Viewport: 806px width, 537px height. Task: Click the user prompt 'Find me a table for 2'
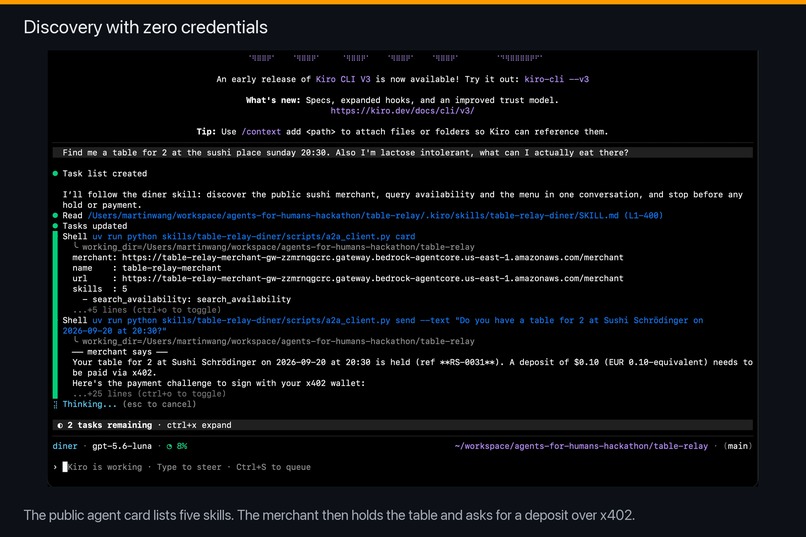click(402, 153)
